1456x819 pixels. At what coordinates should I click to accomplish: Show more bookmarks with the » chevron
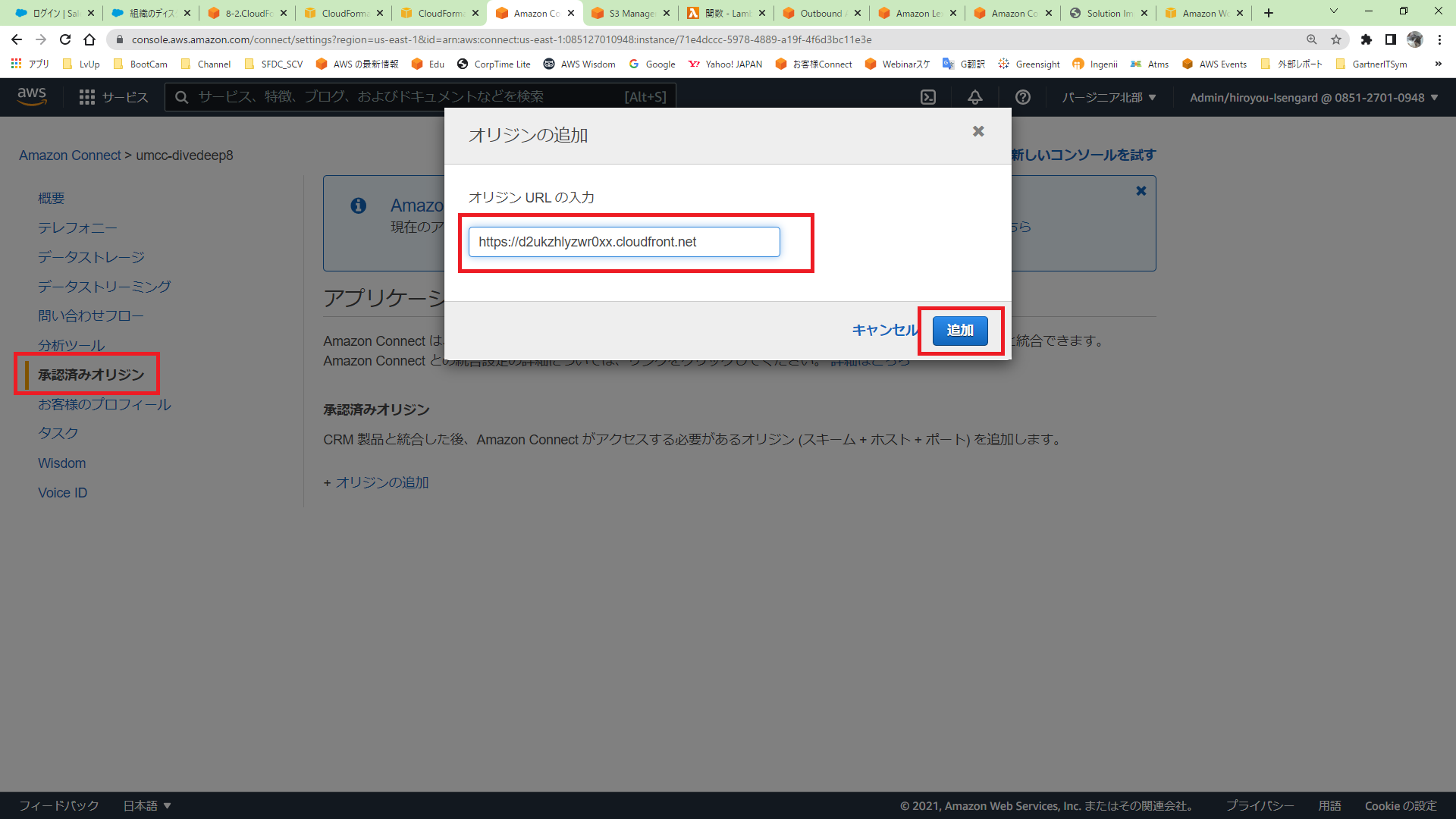pyautogui.click(x=1438, y=64)
